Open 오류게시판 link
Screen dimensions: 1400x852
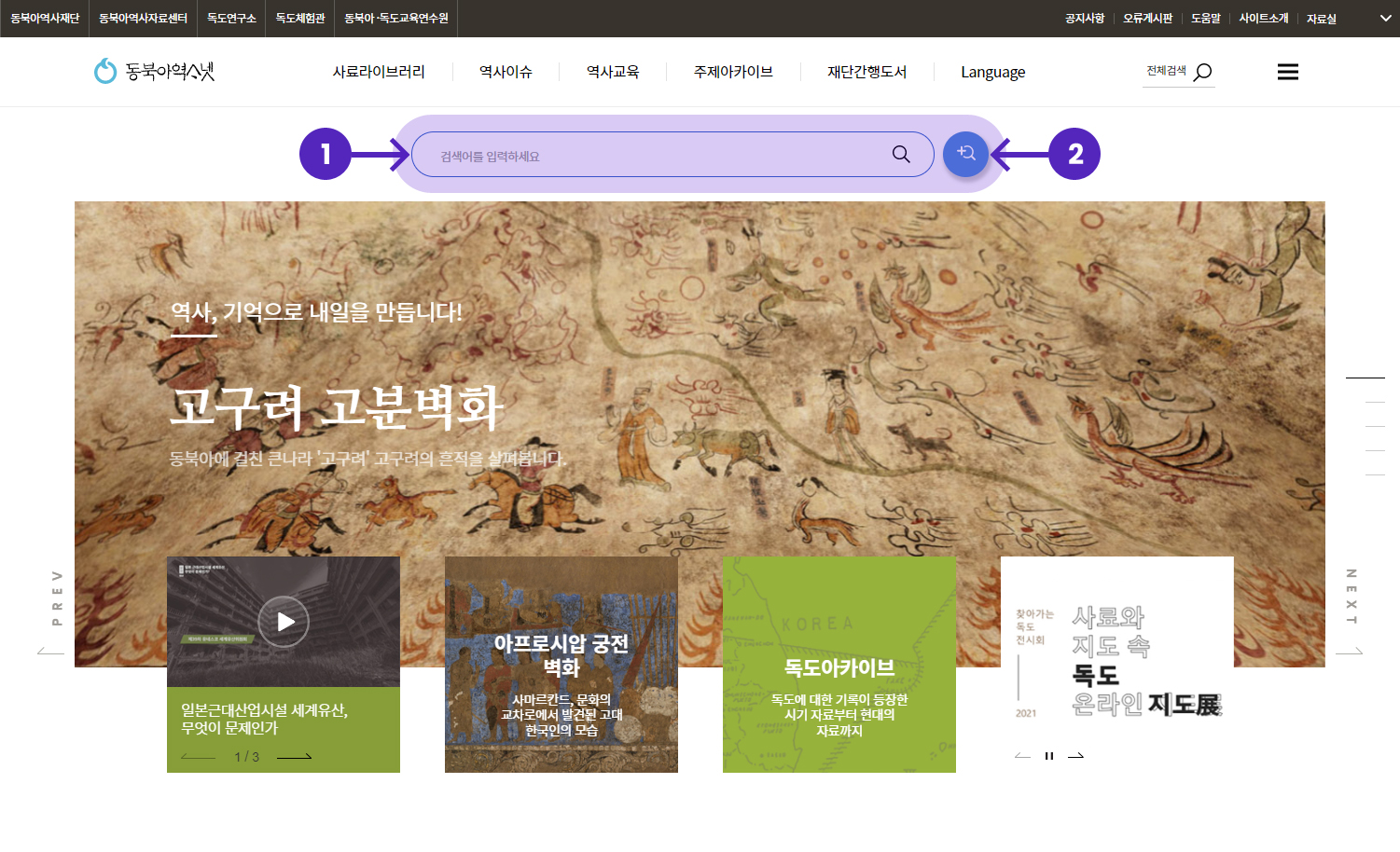(x=1148, y=19)
